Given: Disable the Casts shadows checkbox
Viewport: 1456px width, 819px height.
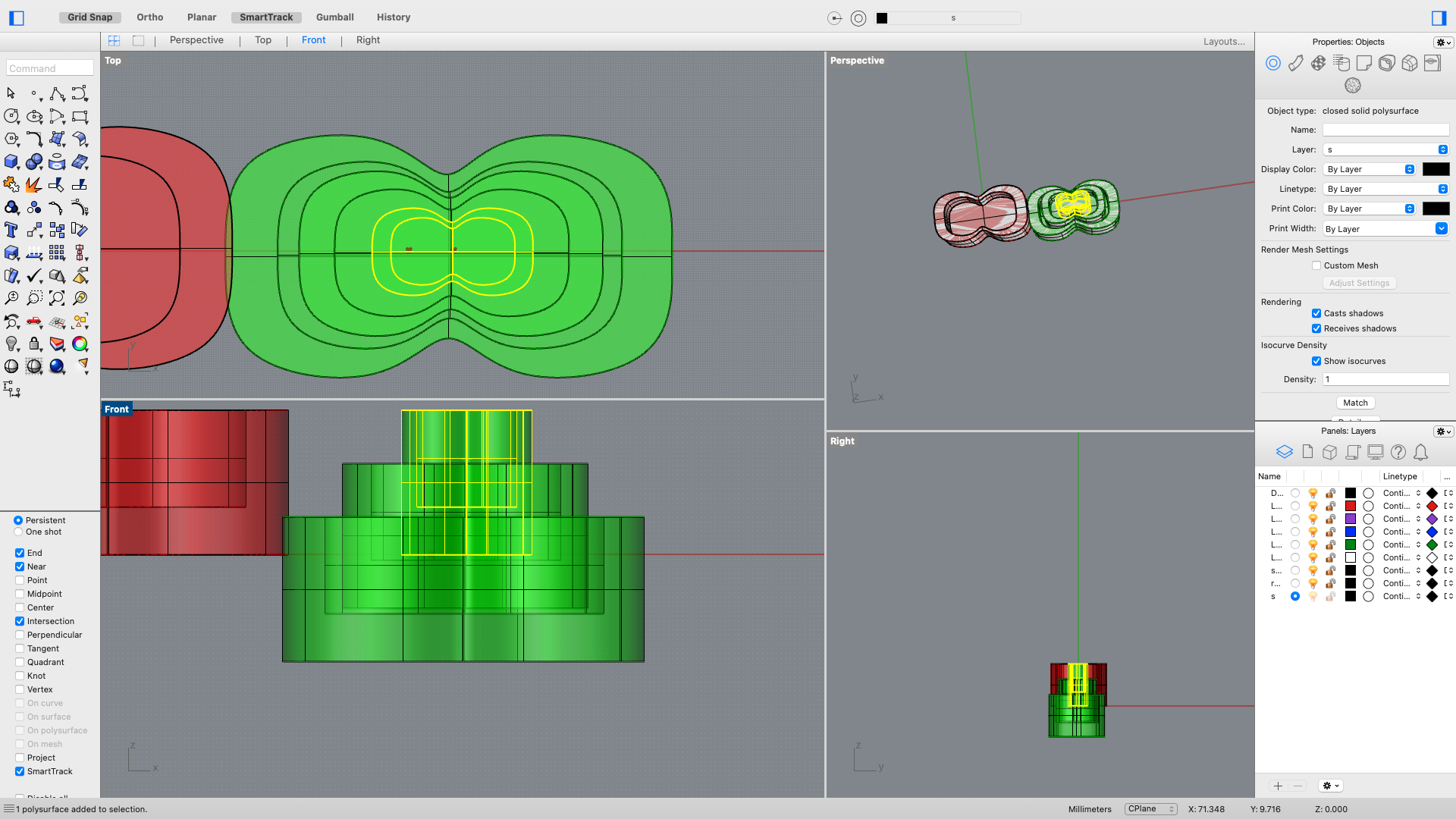Looking at the screenshot, I should tap(1317, 312).
